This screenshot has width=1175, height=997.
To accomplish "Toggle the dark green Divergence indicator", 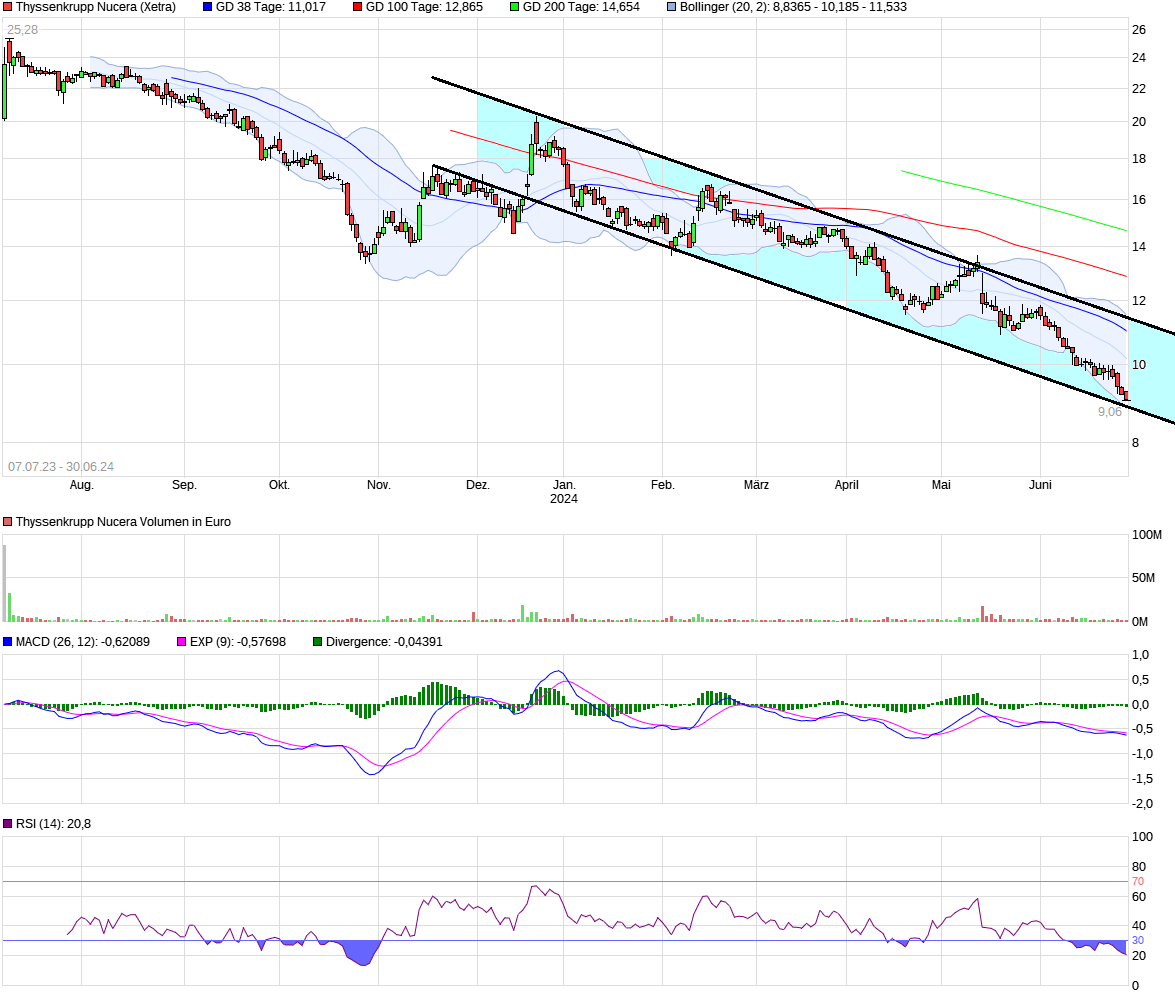I will click(317, 642).
